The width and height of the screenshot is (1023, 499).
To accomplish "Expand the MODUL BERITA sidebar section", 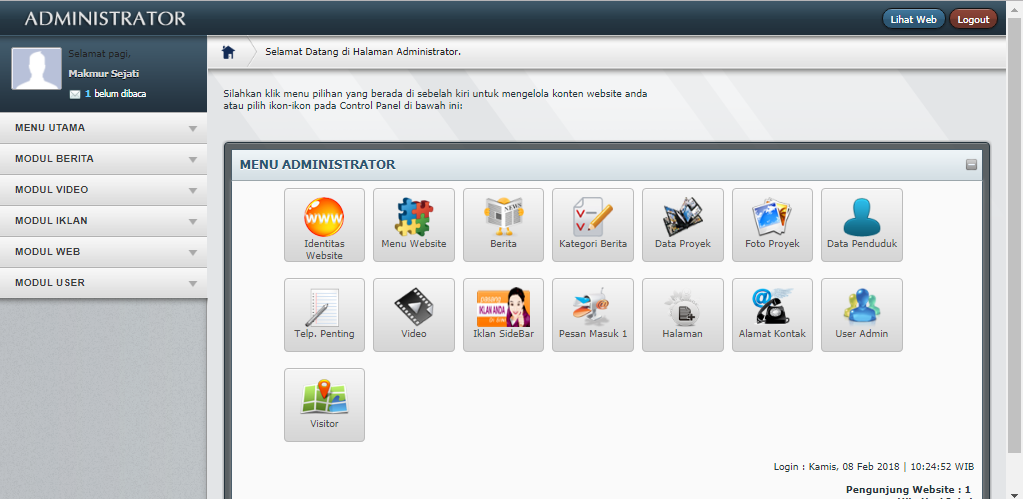I will click(104, 159).
